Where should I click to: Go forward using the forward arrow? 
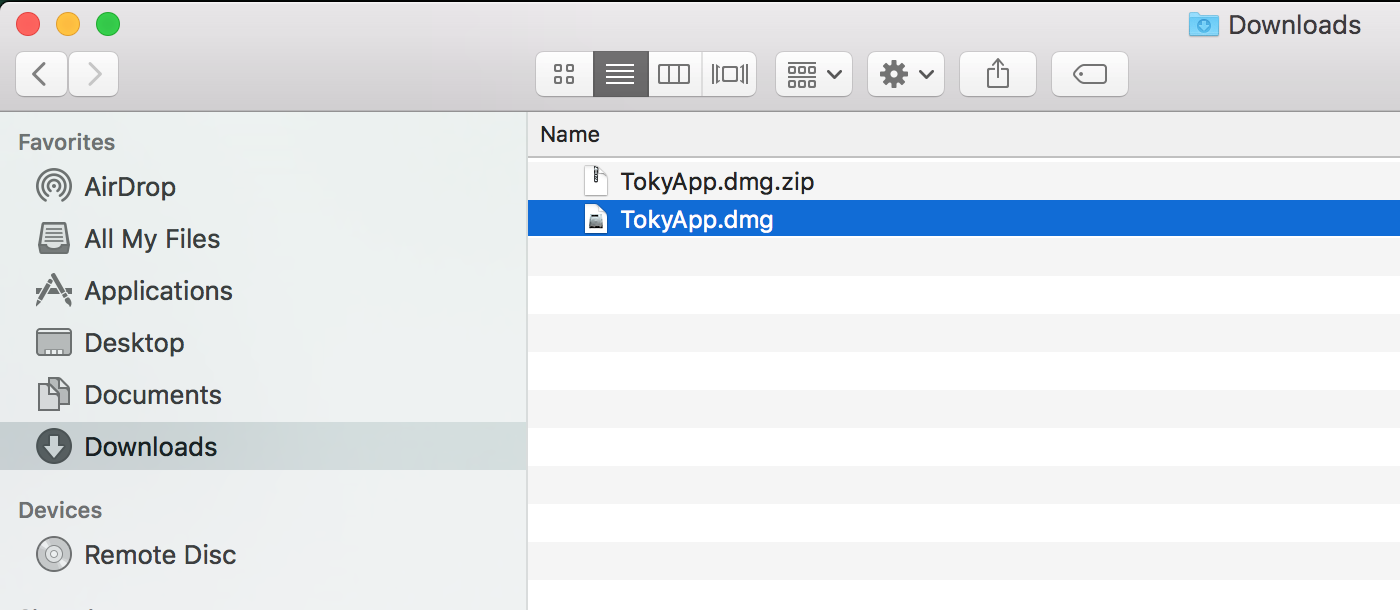pos(94,74)
